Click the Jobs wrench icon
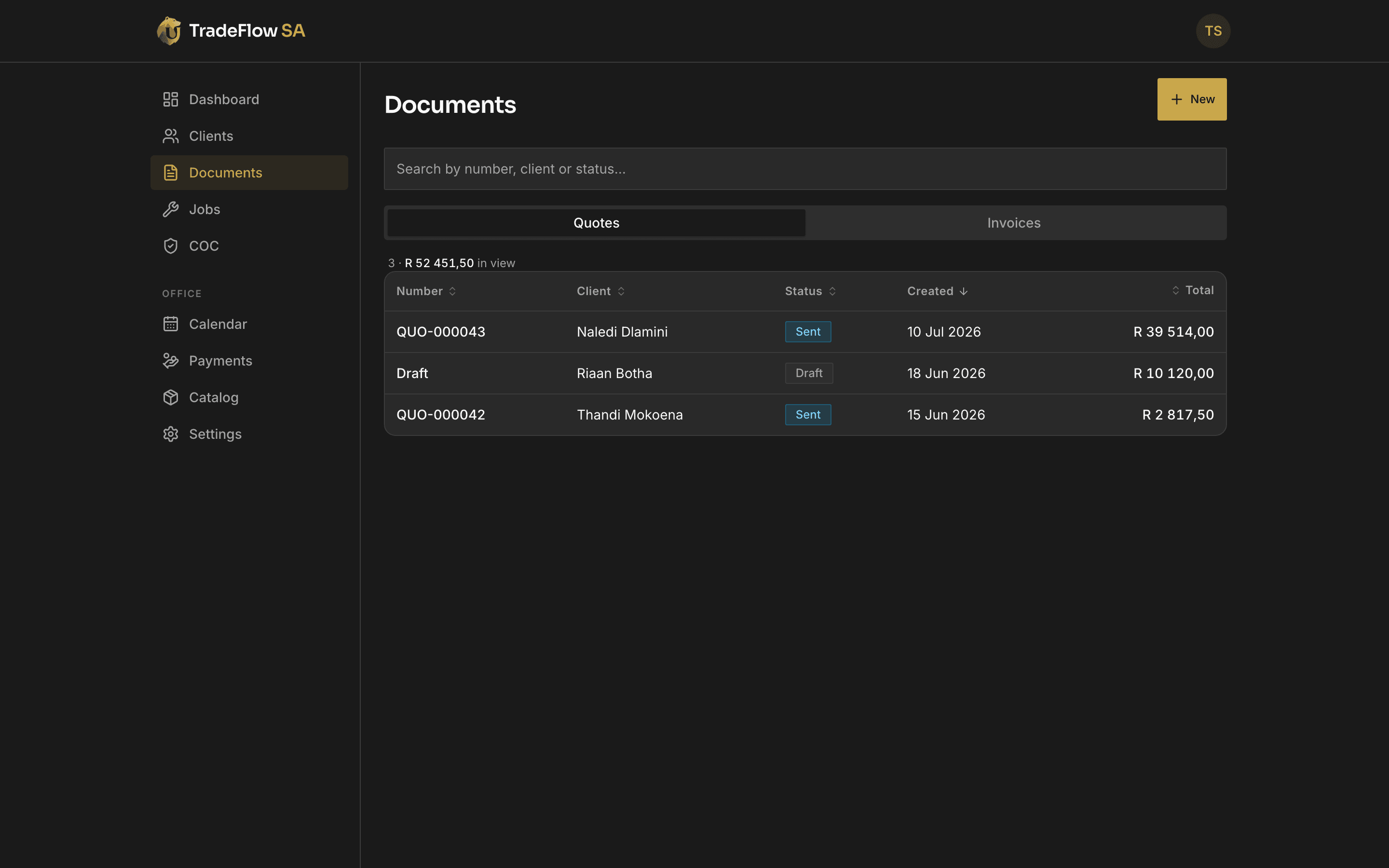This screenshot has width=1389, height=868. [x=170, y=210]
